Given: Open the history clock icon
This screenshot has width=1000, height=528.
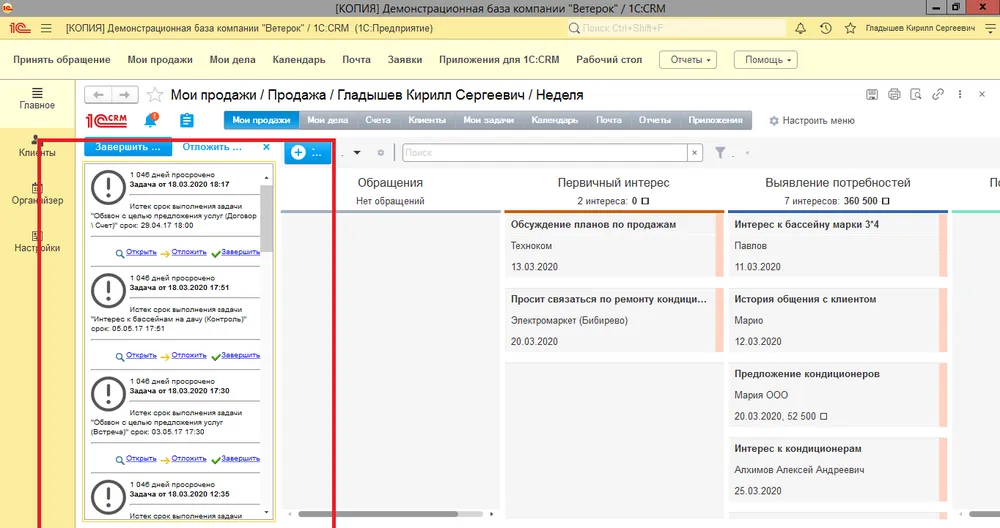Looking at the screenshot, I should (826, 28).
